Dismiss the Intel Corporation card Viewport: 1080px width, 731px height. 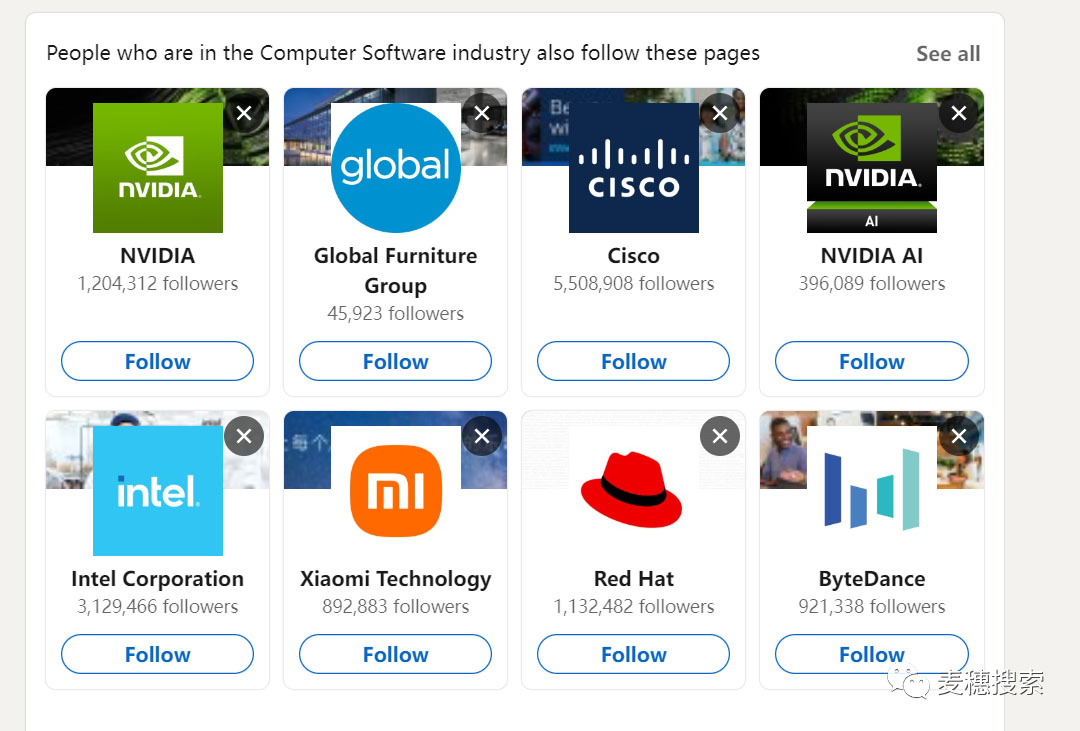[x=244, y=436]
